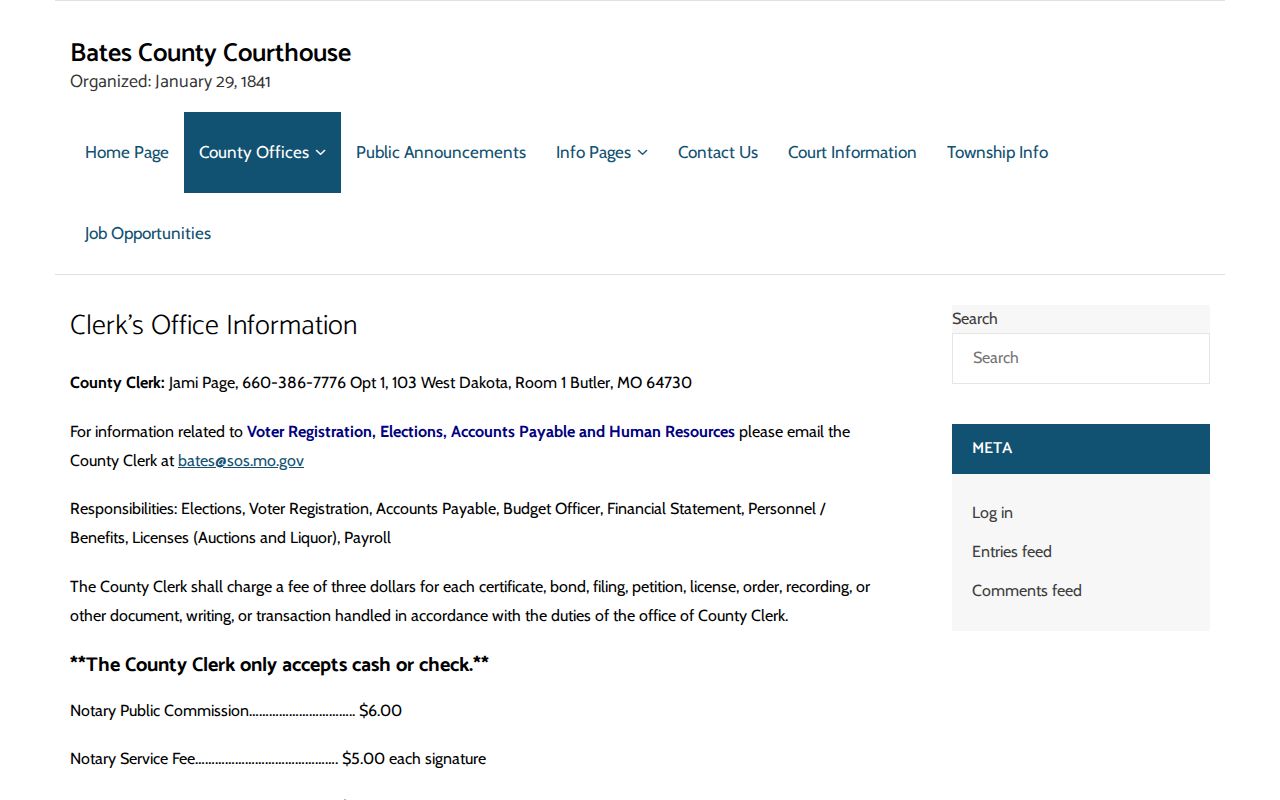This screenshot has height=800, width=1280.
Task: Click the Search label above the search box
Action: coord(975,319)
